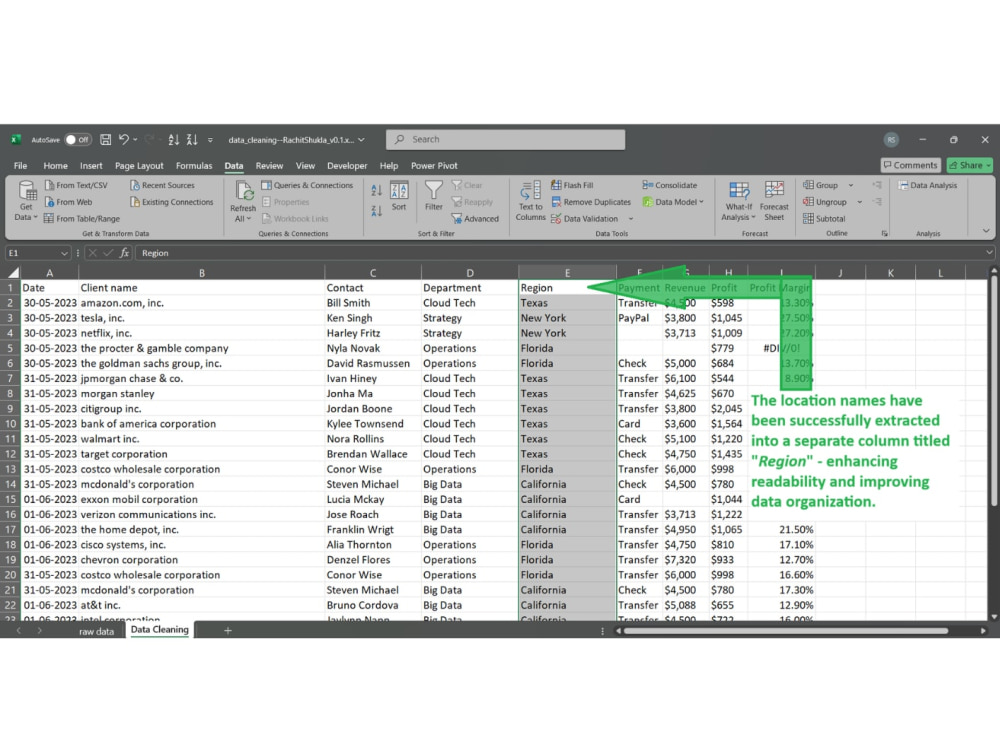Import data From Text/CSV
1000x750 pixels.
(76, 185)
